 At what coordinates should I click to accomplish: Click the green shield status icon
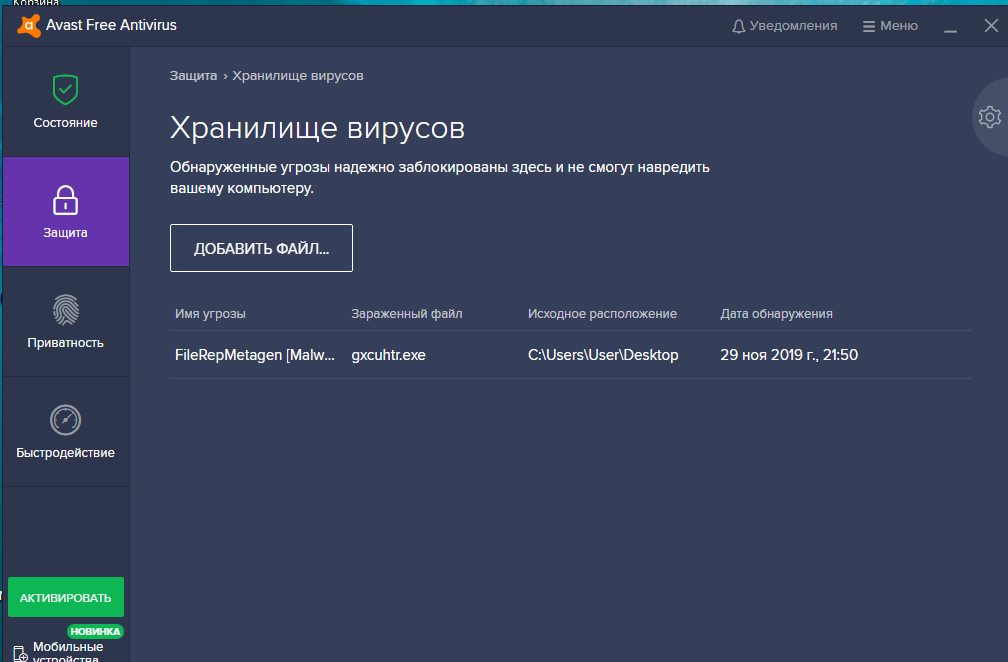click(x=66, y=89)
